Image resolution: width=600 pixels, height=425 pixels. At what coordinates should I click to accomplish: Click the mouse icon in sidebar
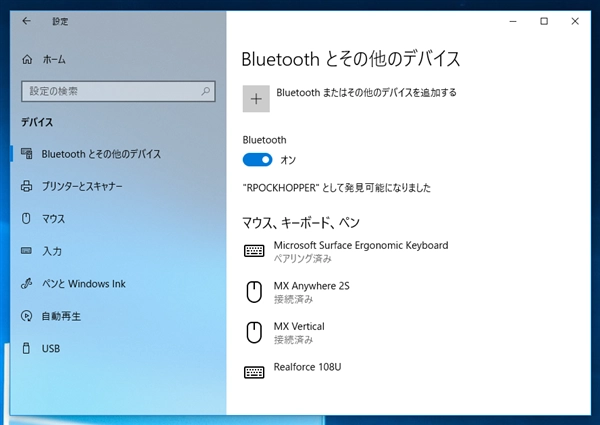[26, 218]
